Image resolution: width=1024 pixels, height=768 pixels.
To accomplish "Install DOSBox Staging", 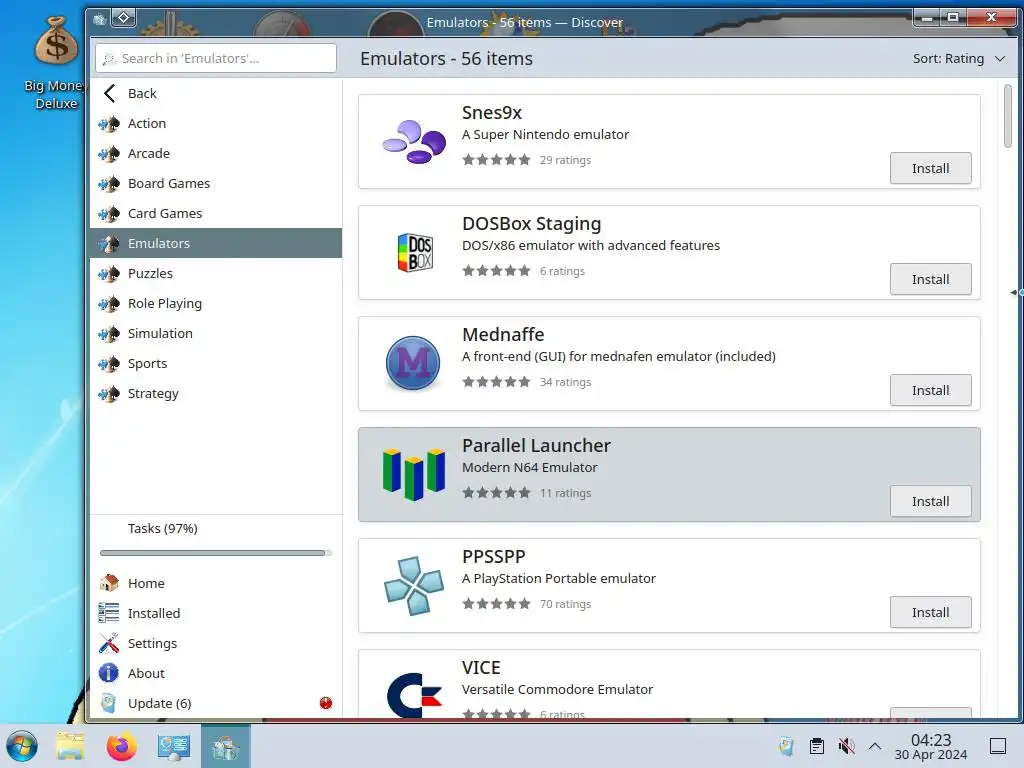I will coord(930,280).
